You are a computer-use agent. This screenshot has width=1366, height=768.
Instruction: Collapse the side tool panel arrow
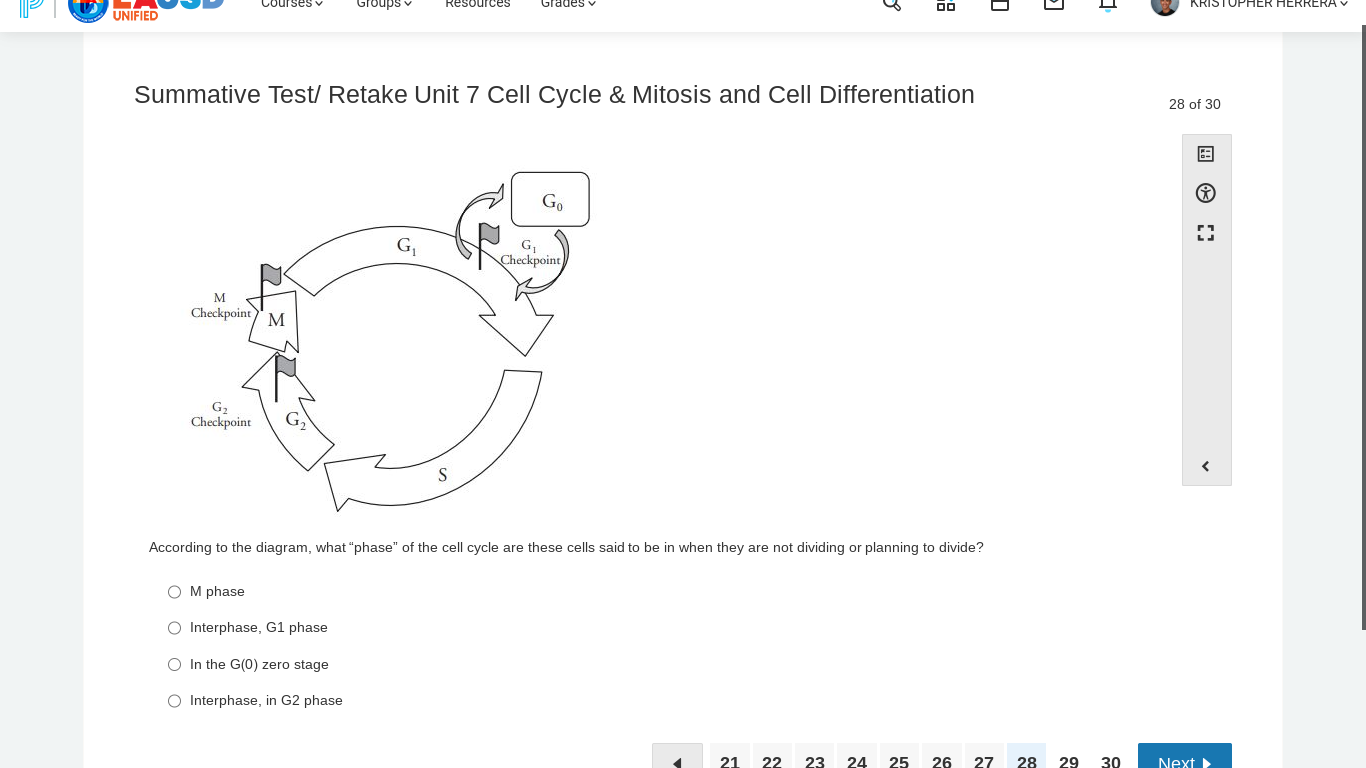pyautogui.click(x=1206, y=466)
